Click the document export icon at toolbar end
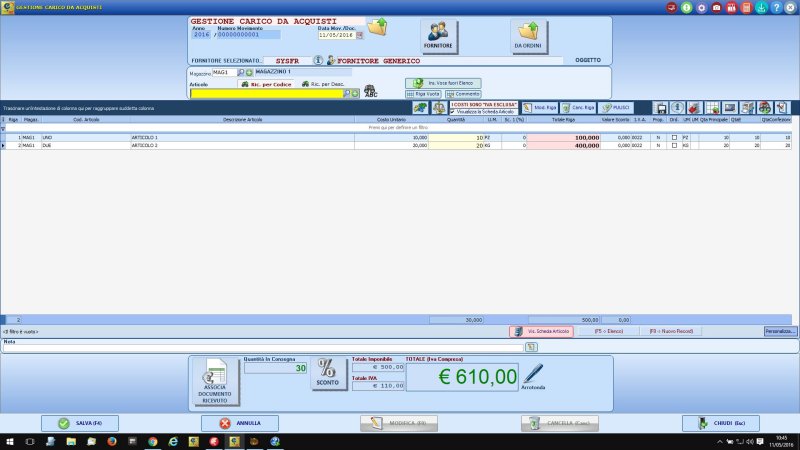The height and width of the screenshot is (450, 800). [782, 108]
